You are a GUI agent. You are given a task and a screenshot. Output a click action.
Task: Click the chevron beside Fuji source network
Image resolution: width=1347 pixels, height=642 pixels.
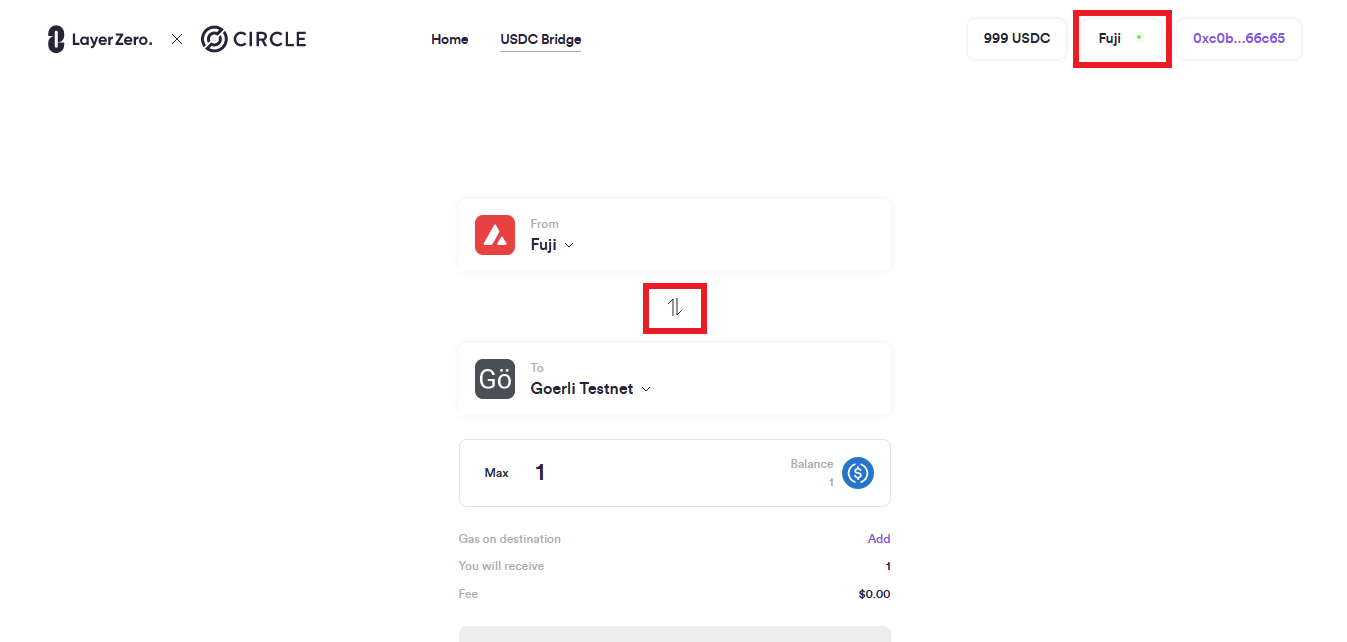(x=569, y=245)
